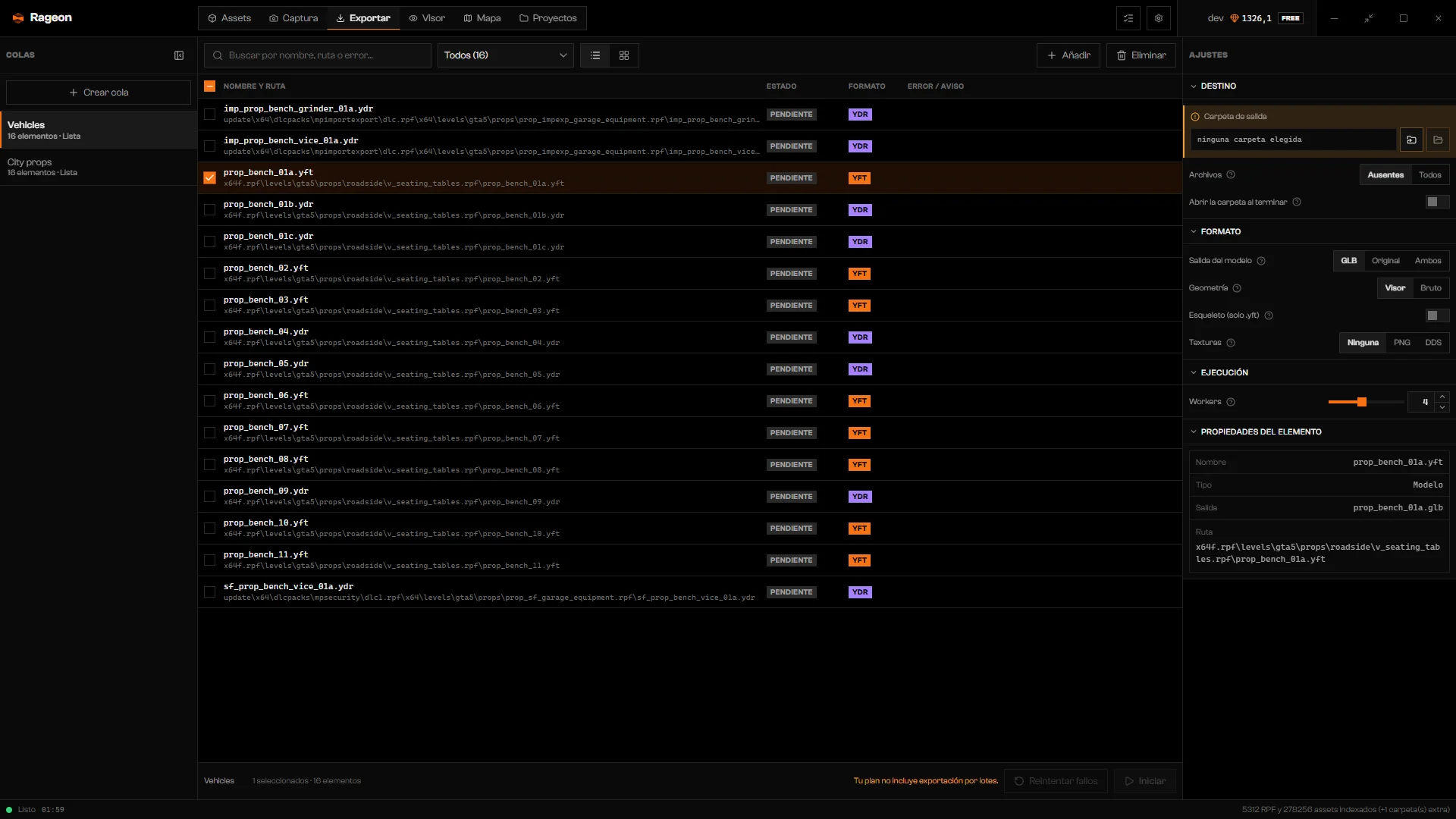Image resolution: width=1456 pixels, height=819 pixels.
Task: Click the browse output folder icon
Action: [x=1411, y=140]
